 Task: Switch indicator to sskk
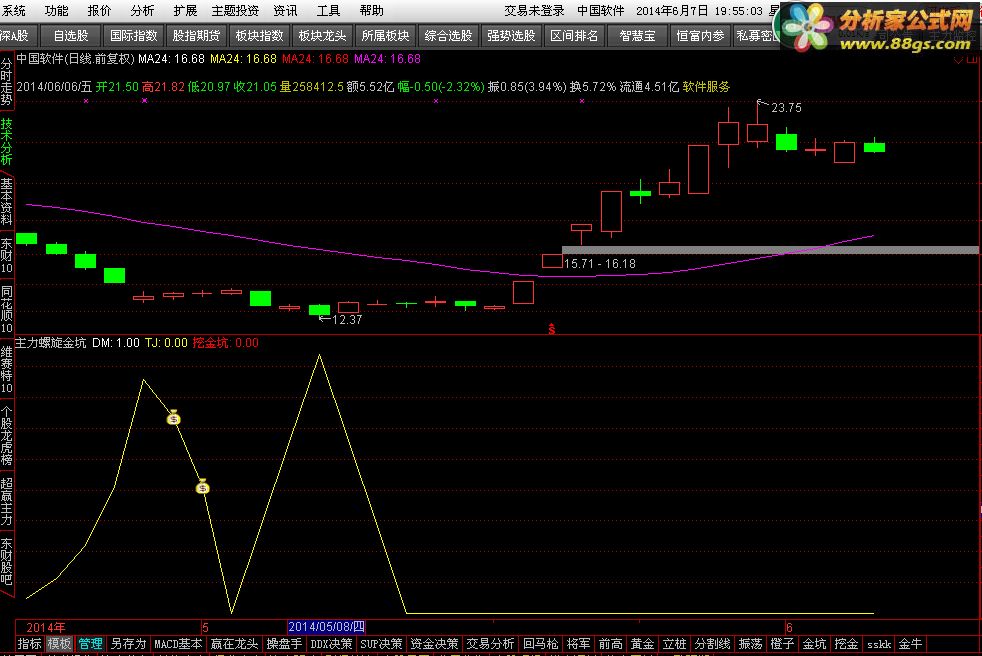[879, 643]
